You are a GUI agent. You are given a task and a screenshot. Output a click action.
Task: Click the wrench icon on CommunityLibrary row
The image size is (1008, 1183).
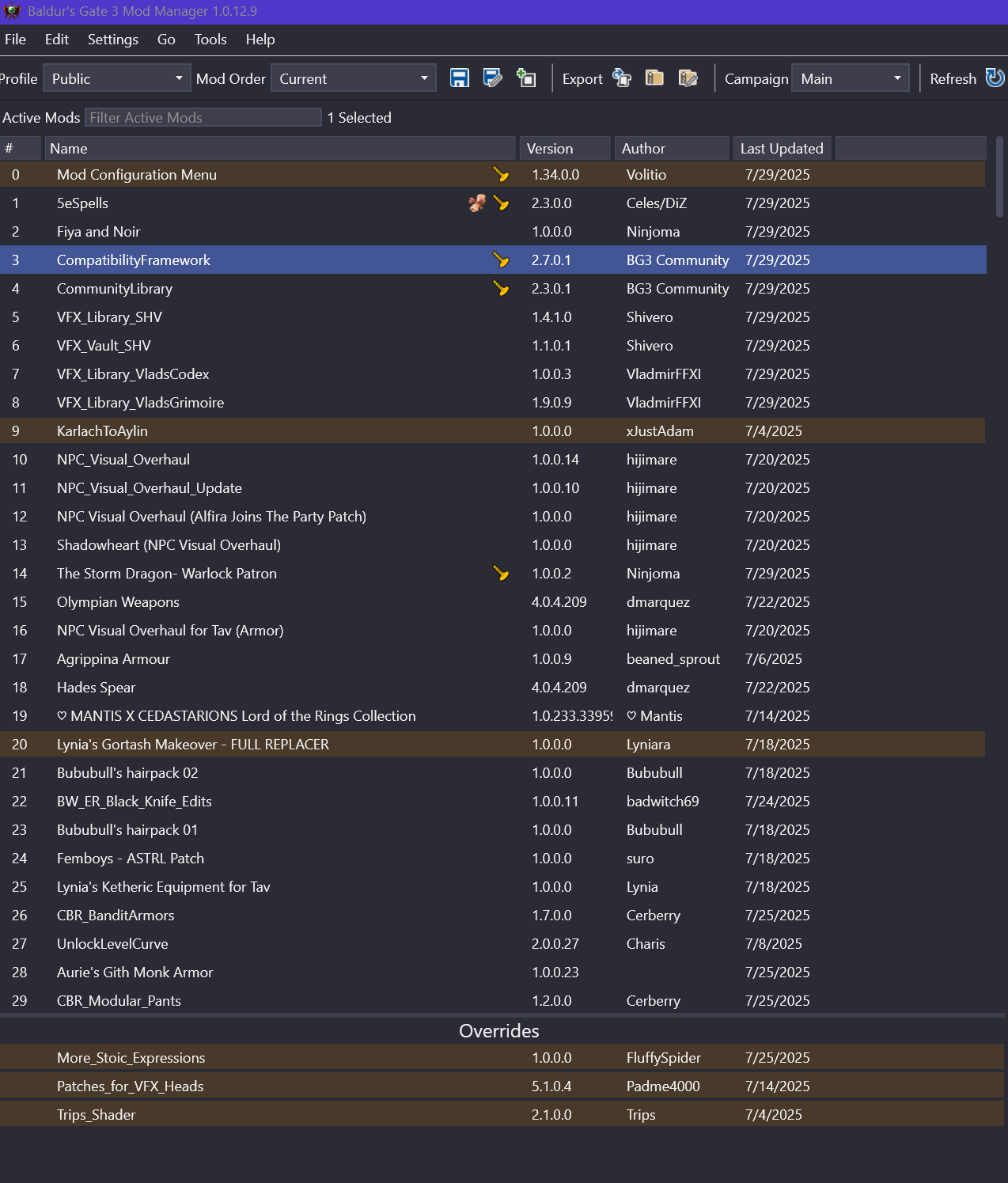(x=501, y=288)
